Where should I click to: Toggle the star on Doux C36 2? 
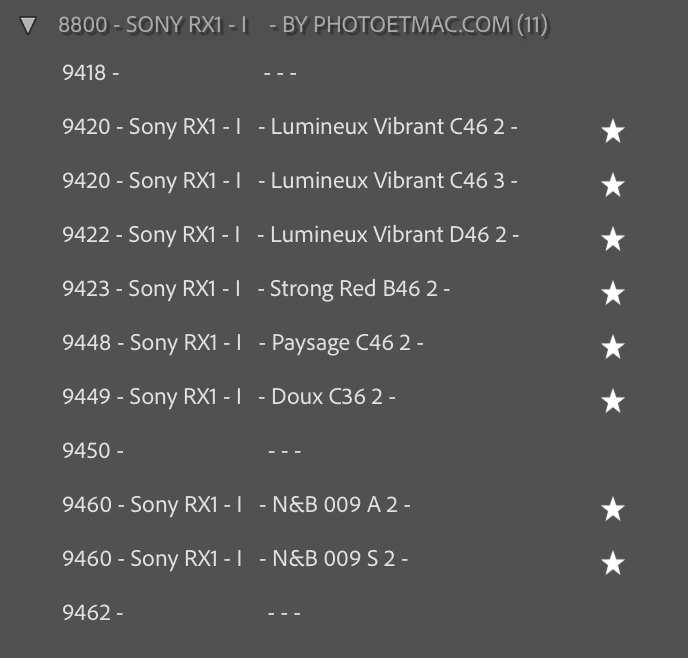[x=612, y=401]
